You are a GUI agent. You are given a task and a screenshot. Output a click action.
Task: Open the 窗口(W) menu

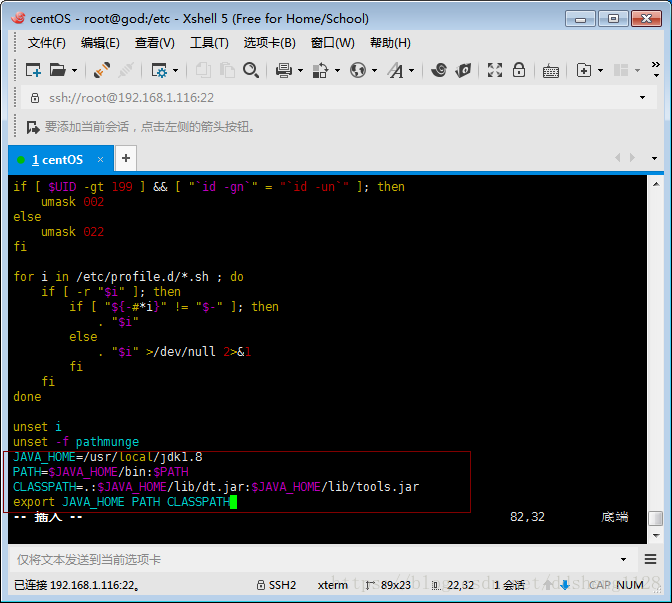333,43
